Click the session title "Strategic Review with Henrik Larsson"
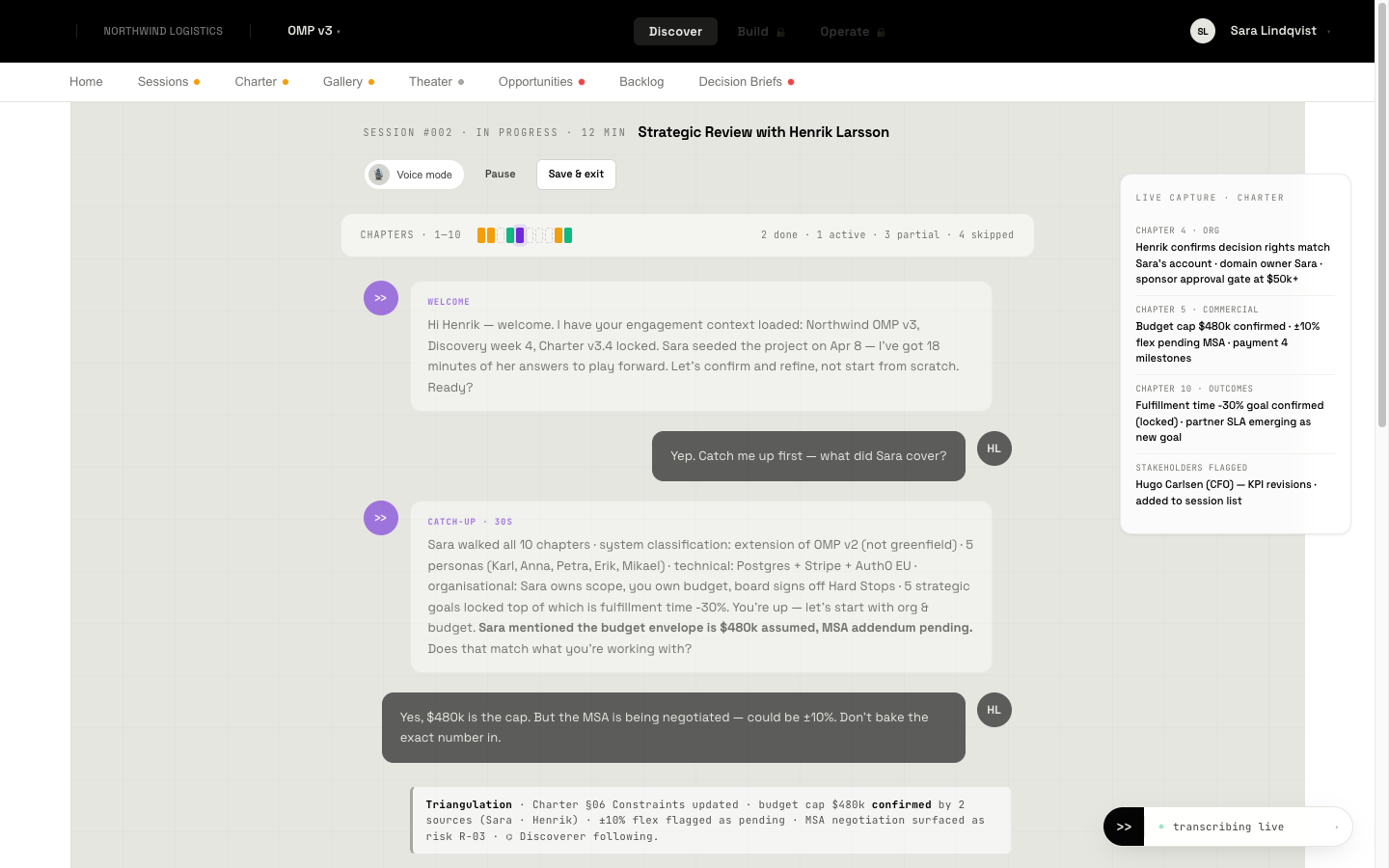The width and height of the screenshot is (1389, 868). click(x=763, y=132)
